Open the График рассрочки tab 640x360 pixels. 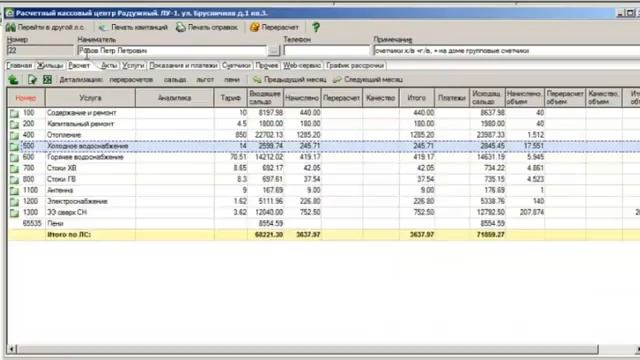[355, 65]
